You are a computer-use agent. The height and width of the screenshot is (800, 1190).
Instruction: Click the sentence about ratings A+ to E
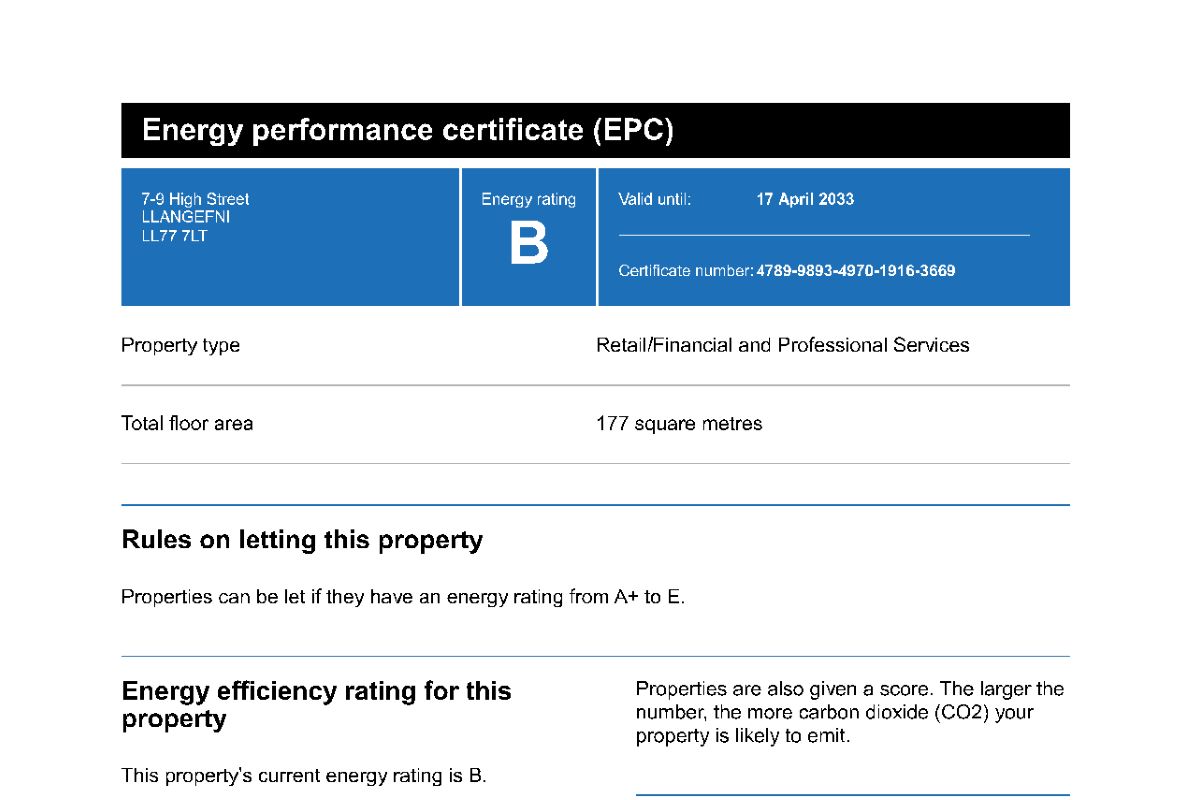coord(403,597)
